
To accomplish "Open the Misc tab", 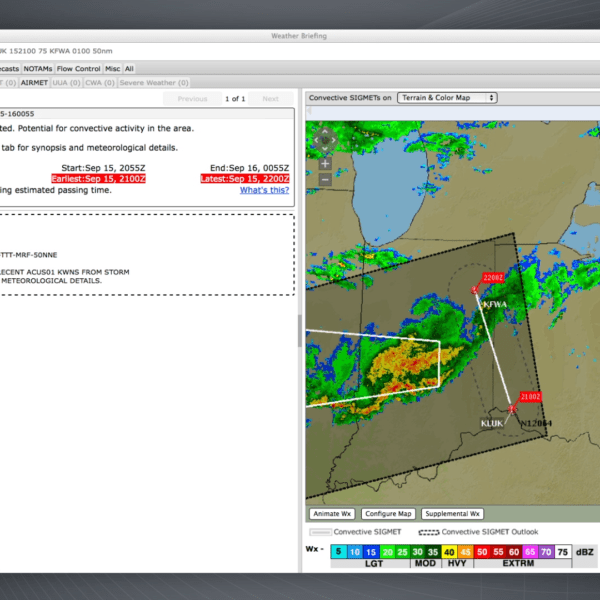I will [112, 69].
